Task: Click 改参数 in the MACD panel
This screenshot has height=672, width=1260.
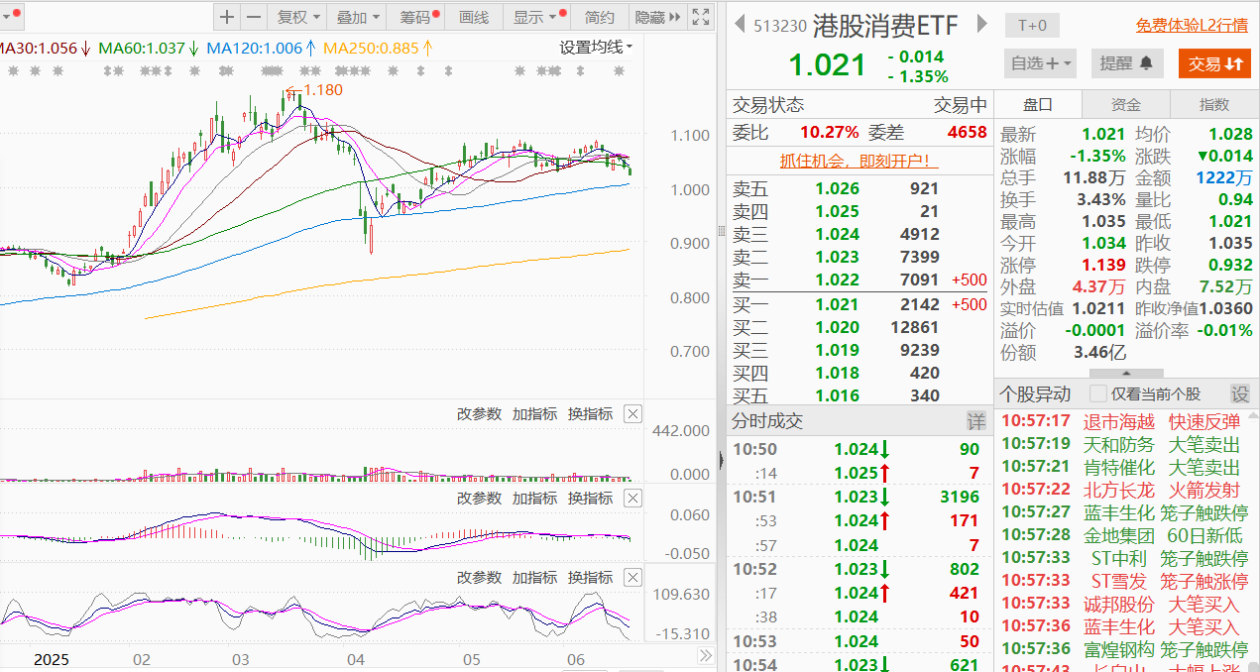Action: [x=479, y=498]
